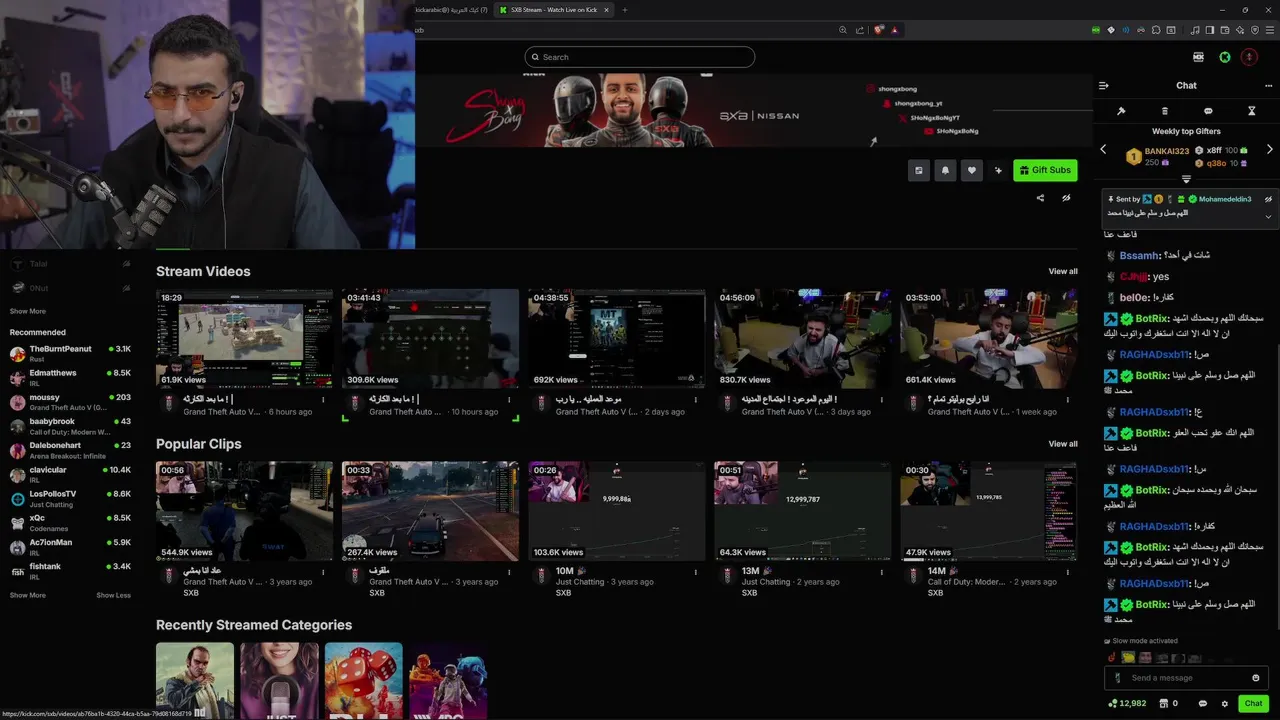This screenshot has width=1280, height=720.
Task: Open the red-circled profile icon at top right
Action: [1249, 57]
